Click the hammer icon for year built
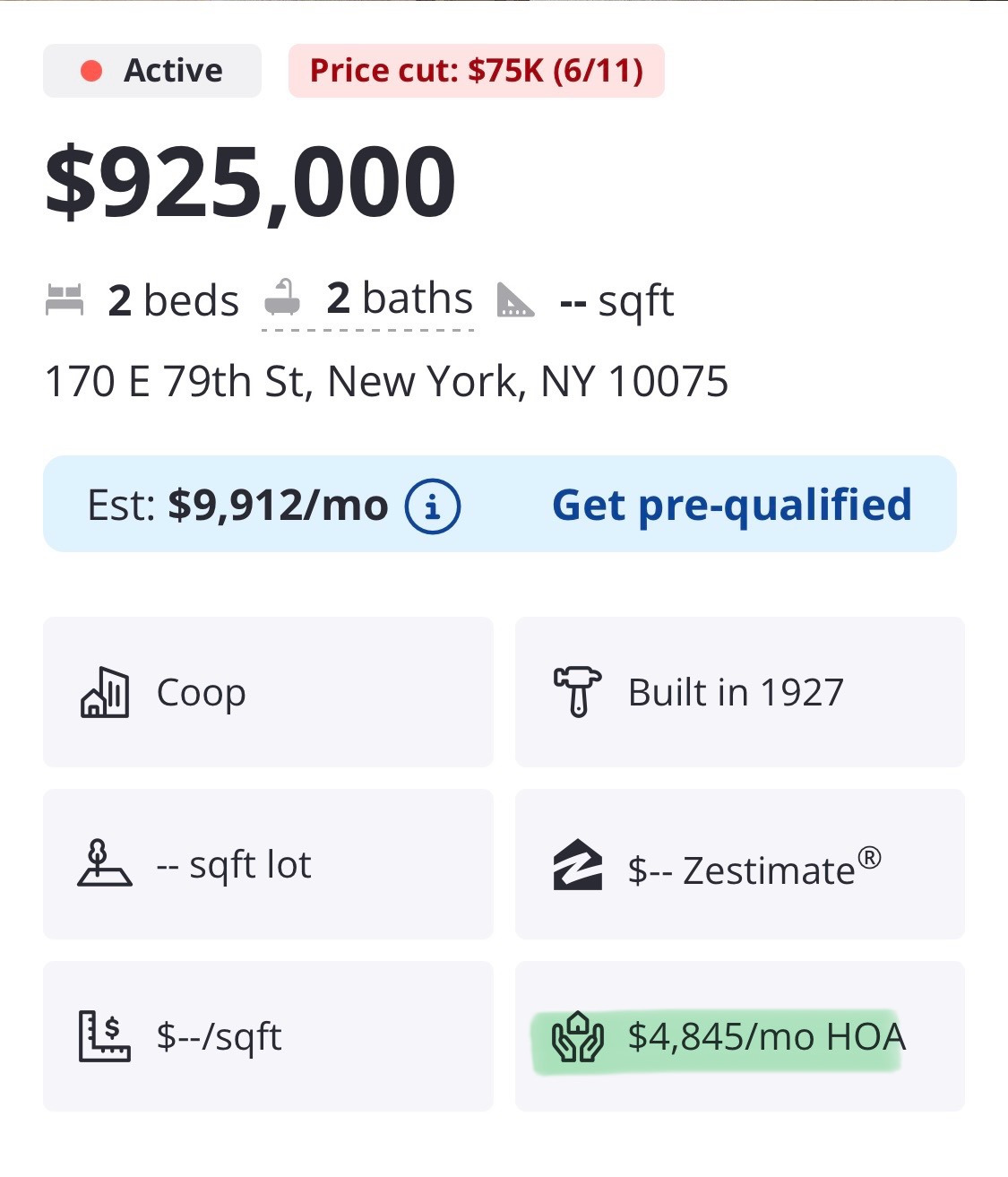The width and height of the screenshot is (1008, 1177). 577,691
